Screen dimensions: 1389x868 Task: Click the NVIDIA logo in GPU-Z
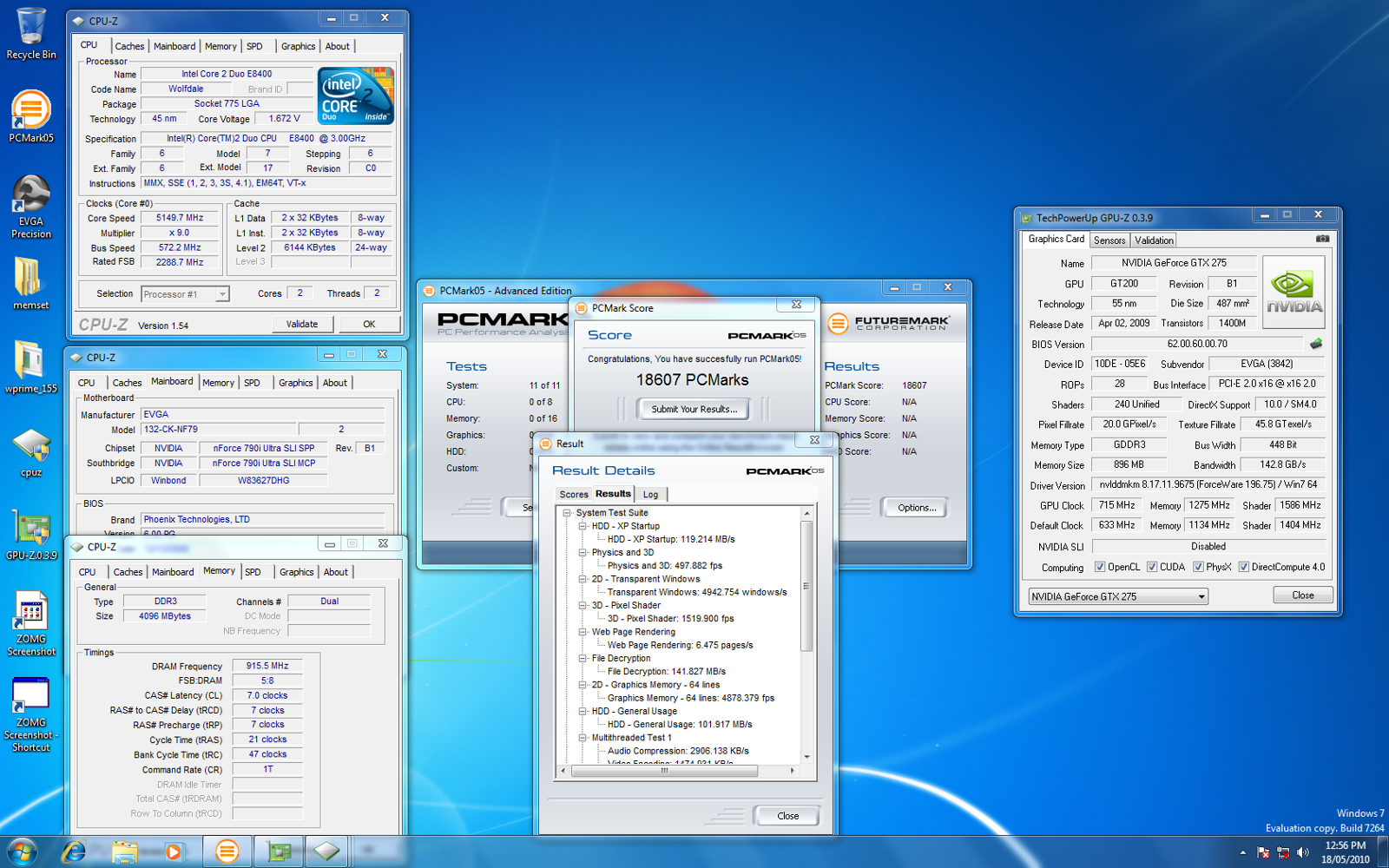(x=1294, y=292)
